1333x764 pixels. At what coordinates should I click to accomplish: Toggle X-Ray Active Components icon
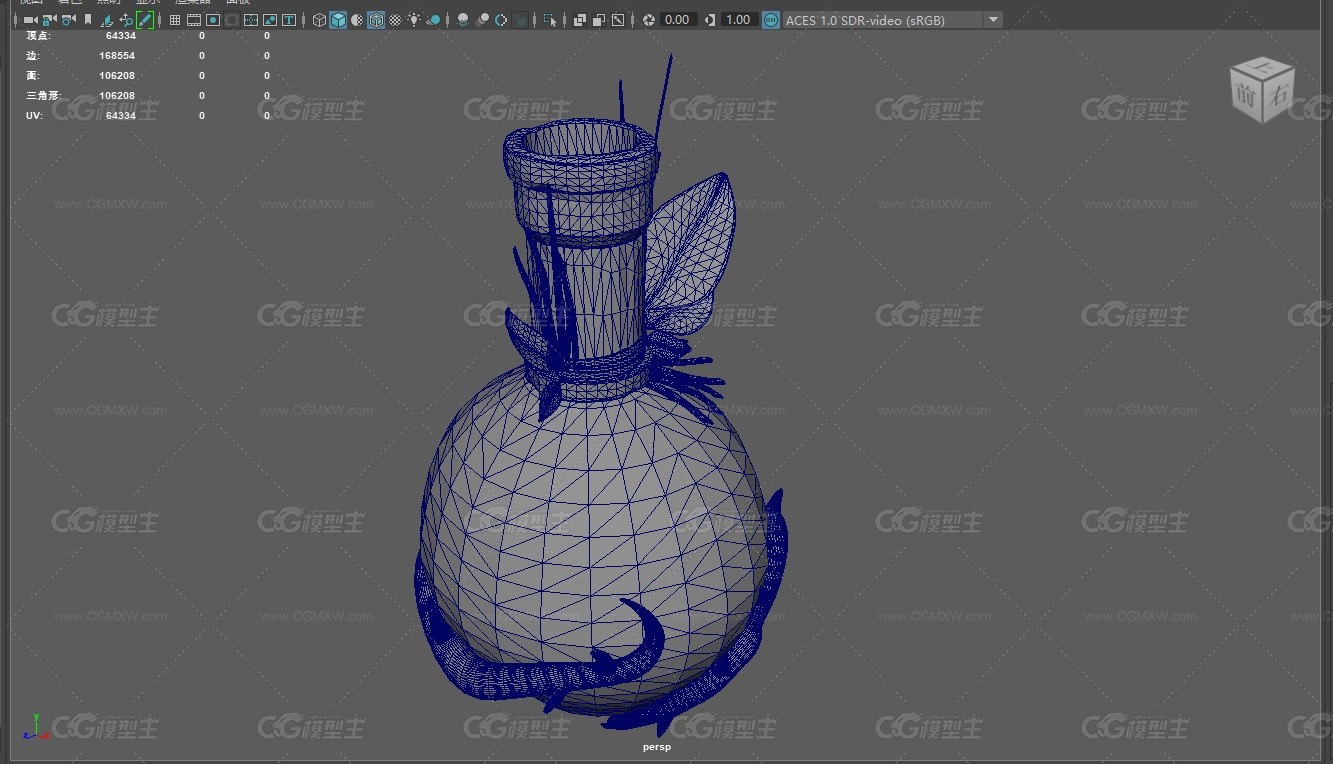pyautogui.click(x=598, y=20)
